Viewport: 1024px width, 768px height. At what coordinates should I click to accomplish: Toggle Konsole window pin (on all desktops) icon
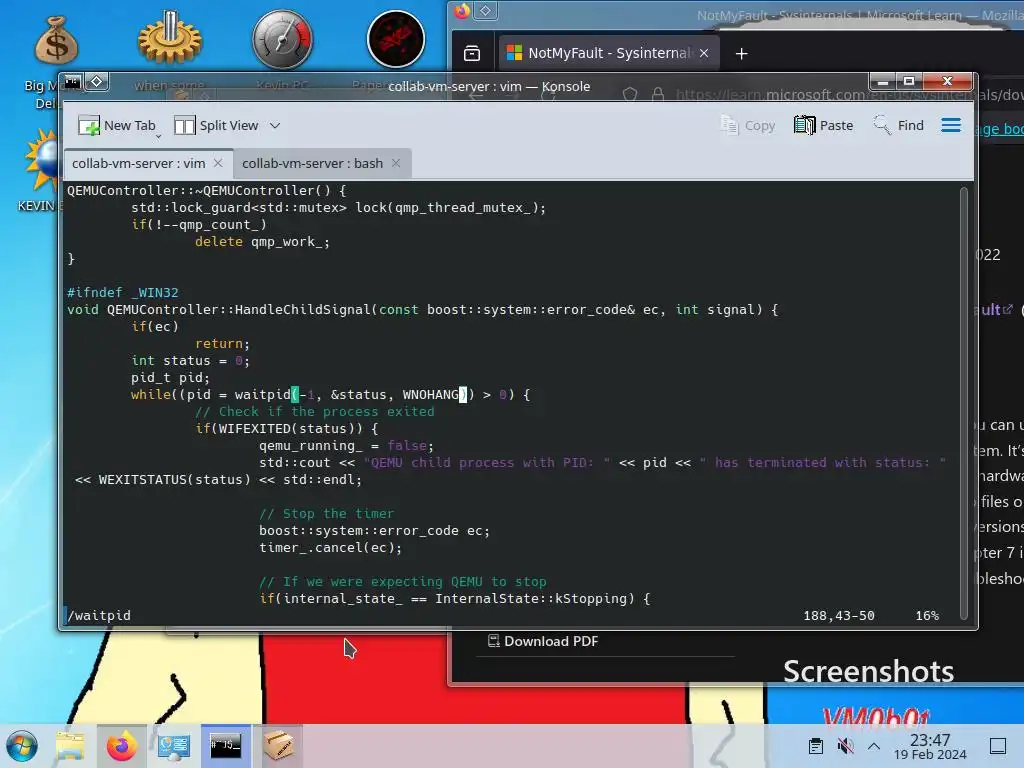point(96,82)
